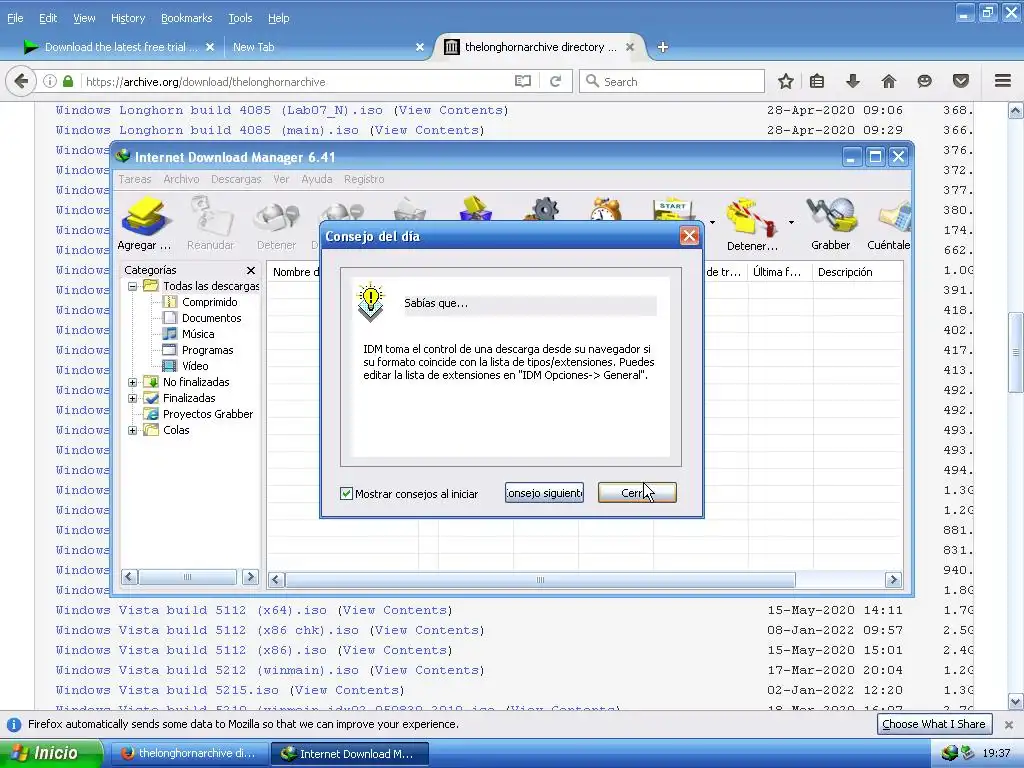Click the Detener cola toolbar icon
Image resolution: width=1024 pixels, height=768 pixels.
(752, 224)
